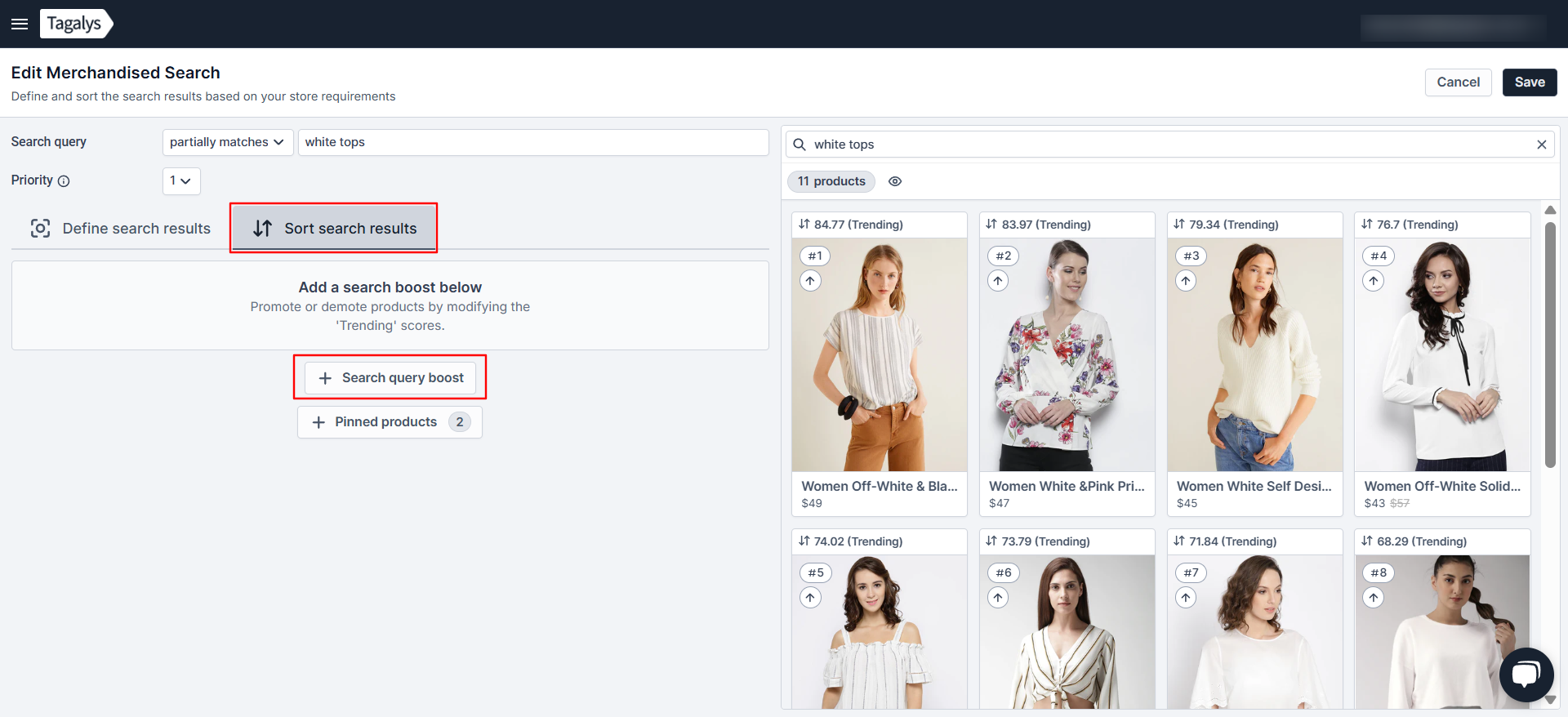This screenshot has height=717, width=1568.
Task: Click the scrollbar up arrow
Action: [x=1550, y=210]
